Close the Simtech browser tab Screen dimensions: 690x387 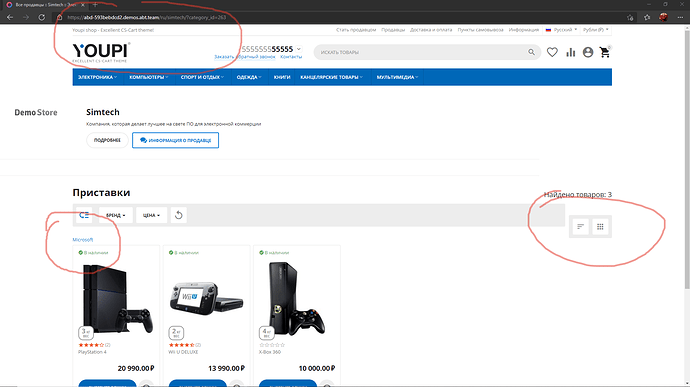pyautogui.click(x=83, y=5)
